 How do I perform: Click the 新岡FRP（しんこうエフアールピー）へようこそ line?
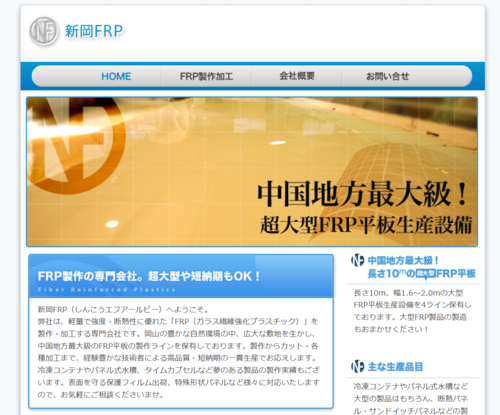[x=123, y=309]
